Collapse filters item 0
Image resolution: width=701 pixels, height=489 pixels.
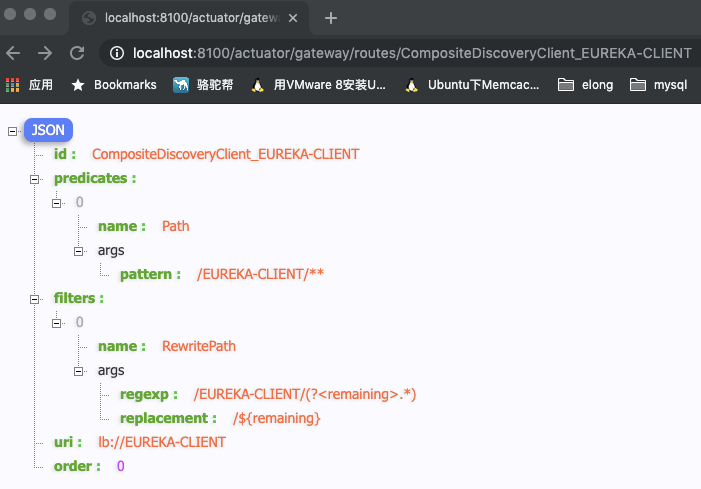click(x=56, y=323)
